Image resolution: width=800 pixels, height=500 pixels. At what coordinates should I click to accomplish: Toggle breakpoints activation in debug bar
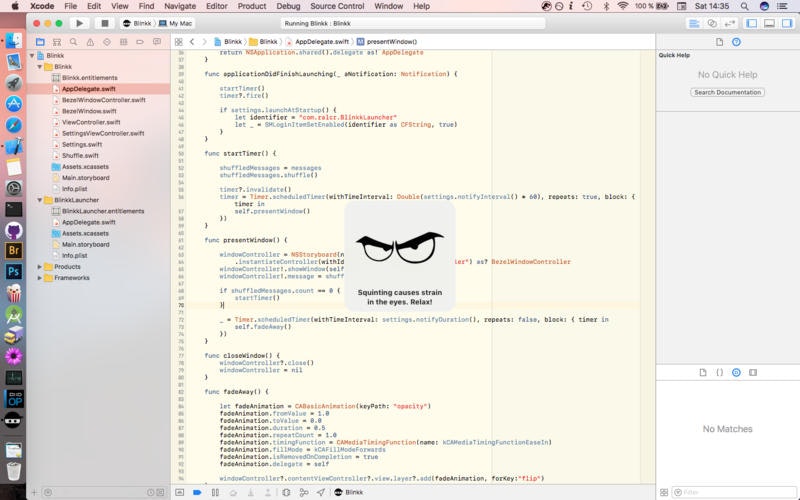(x=197, y=492)
